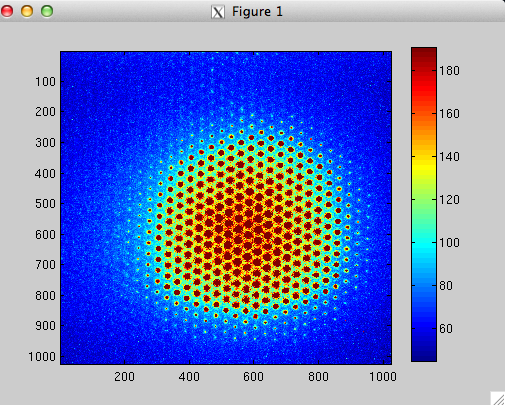Click the dark blue bottom of the colorbar
The image size is (505, 405).
(x=424, y=352)
